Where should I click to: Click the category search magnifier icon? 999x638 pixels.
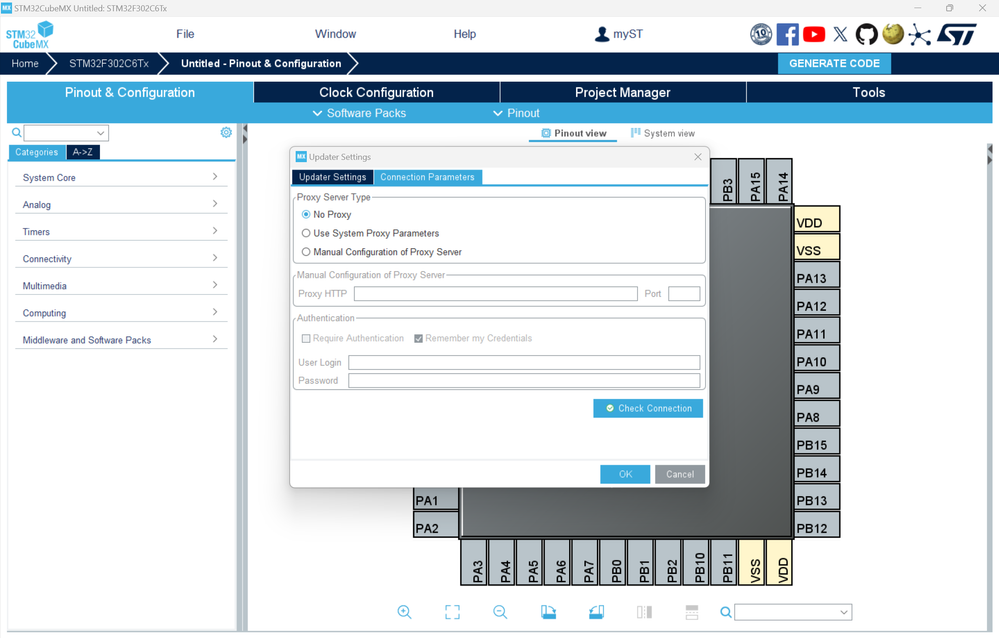pos(17,133)
